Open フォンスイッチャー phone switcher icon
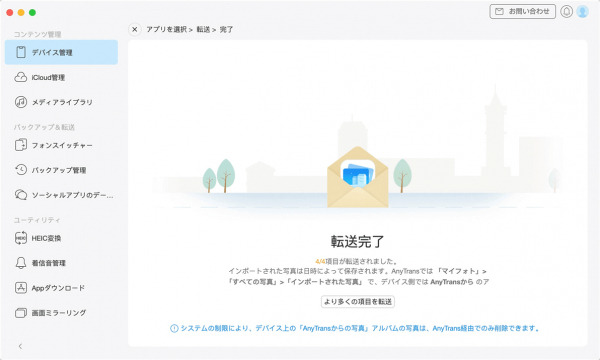Viewport: 600px width, 360px height. (21, 145)
